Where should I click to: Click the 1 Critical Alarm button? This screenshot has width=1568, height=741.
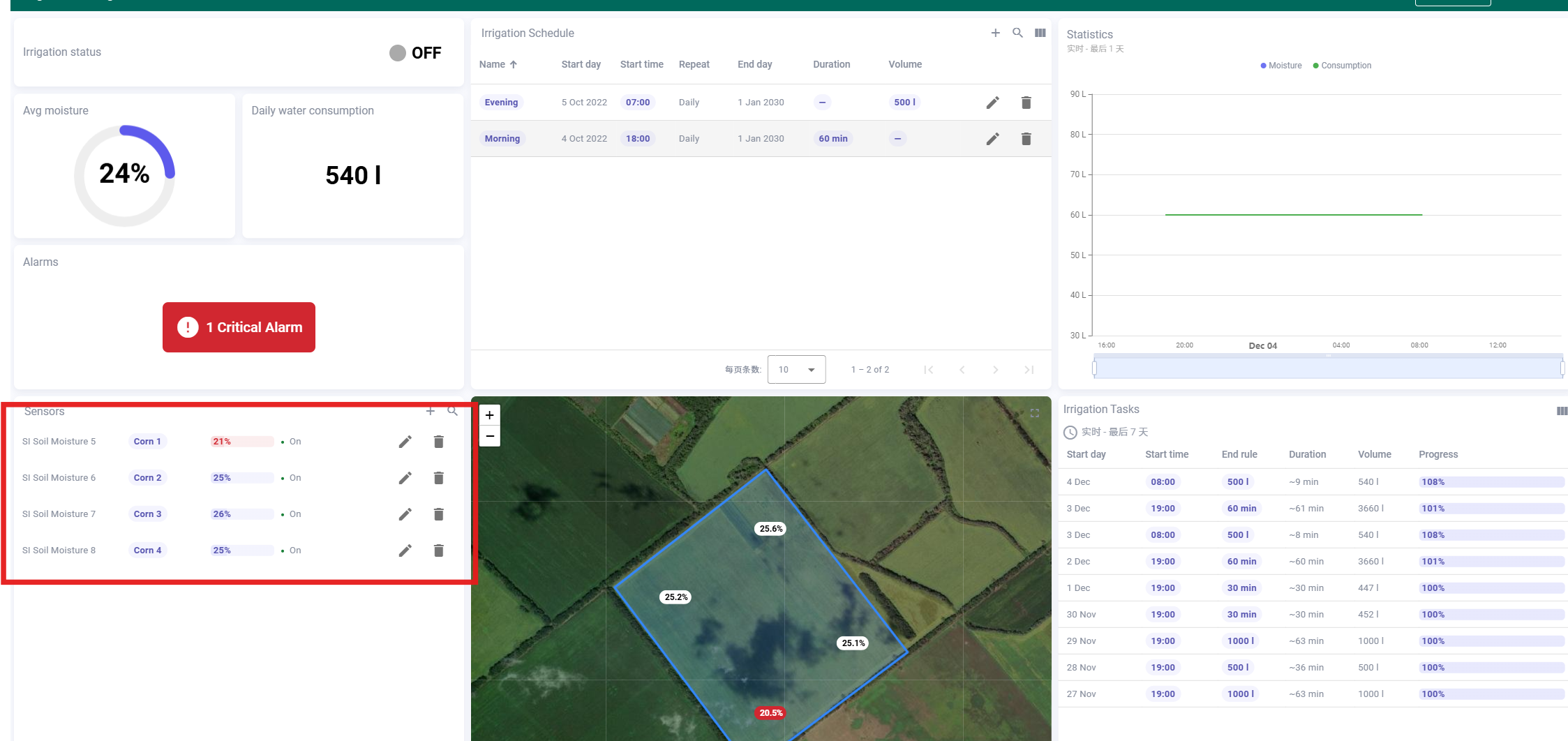coord(239,327)
